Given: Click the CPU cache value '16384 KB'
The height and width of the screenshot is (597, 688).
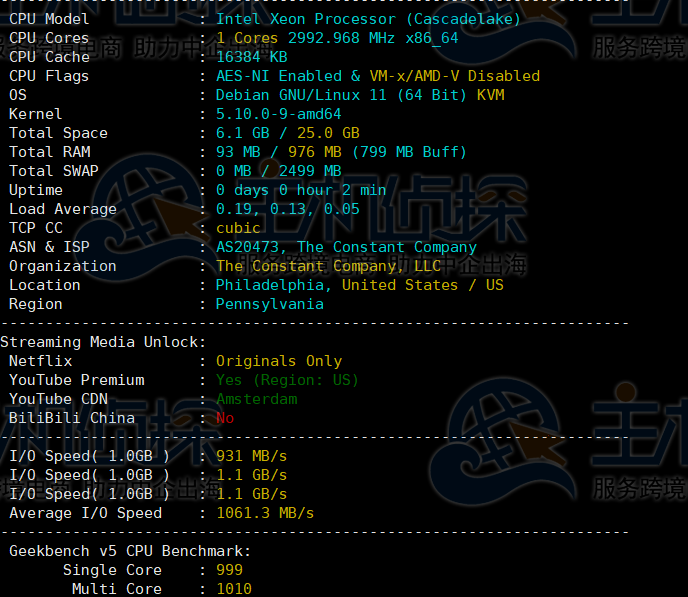Looking at the screenshot, I should [x=252, y=57].
